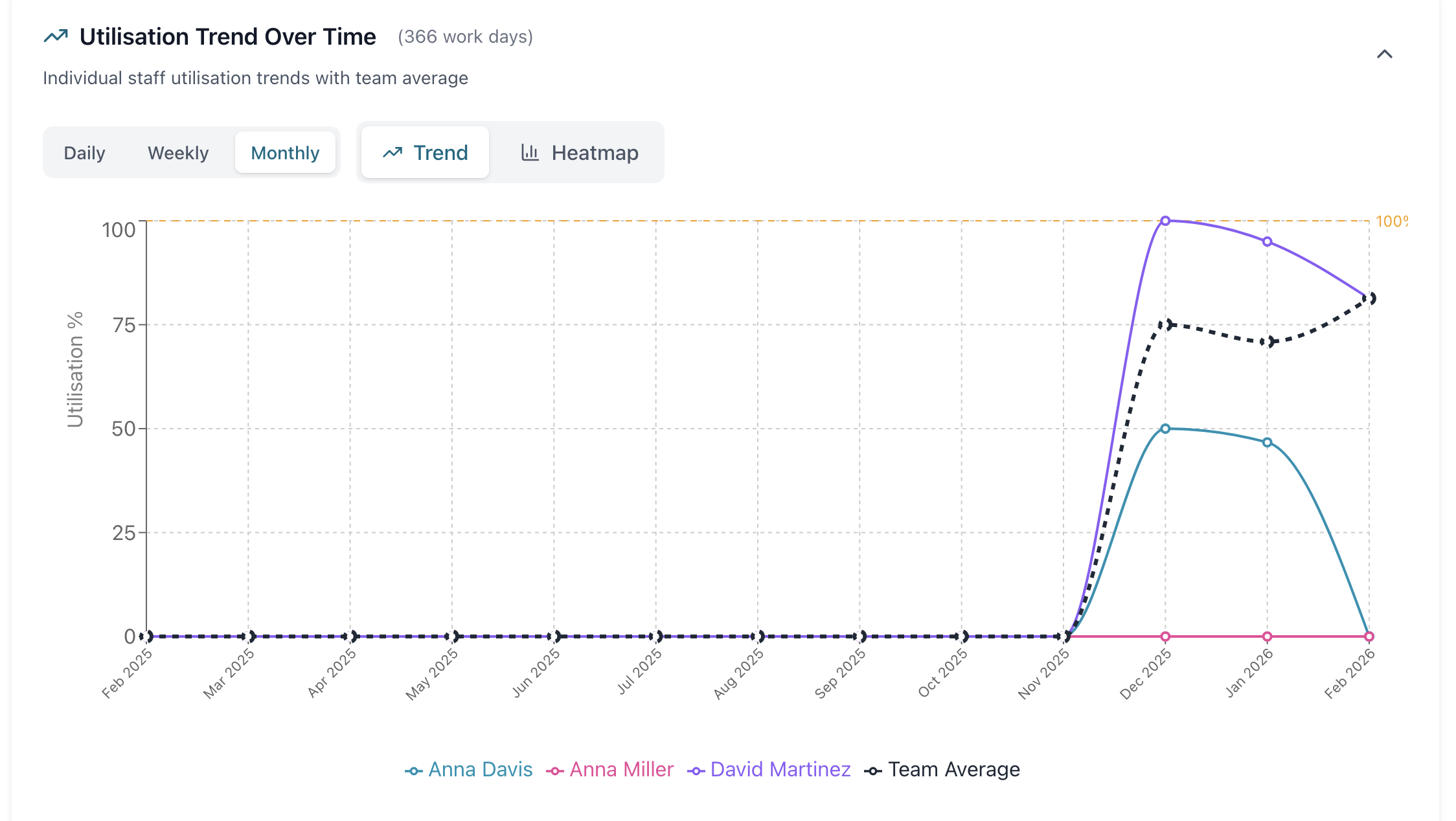Toggle Anna Miller series in legend
Image resolution: width=1456 pixels, height=821 pixels.
tap(621, 770)
